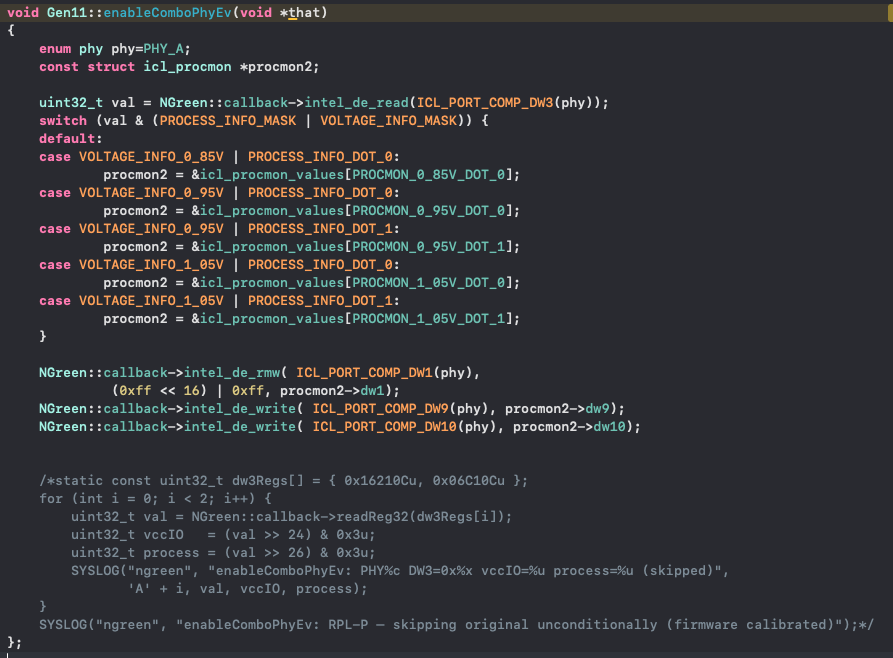Select PROCMON_0_95V_DOT_1 array index
This screenshot has height=658, width=893.
pos(428,247)
